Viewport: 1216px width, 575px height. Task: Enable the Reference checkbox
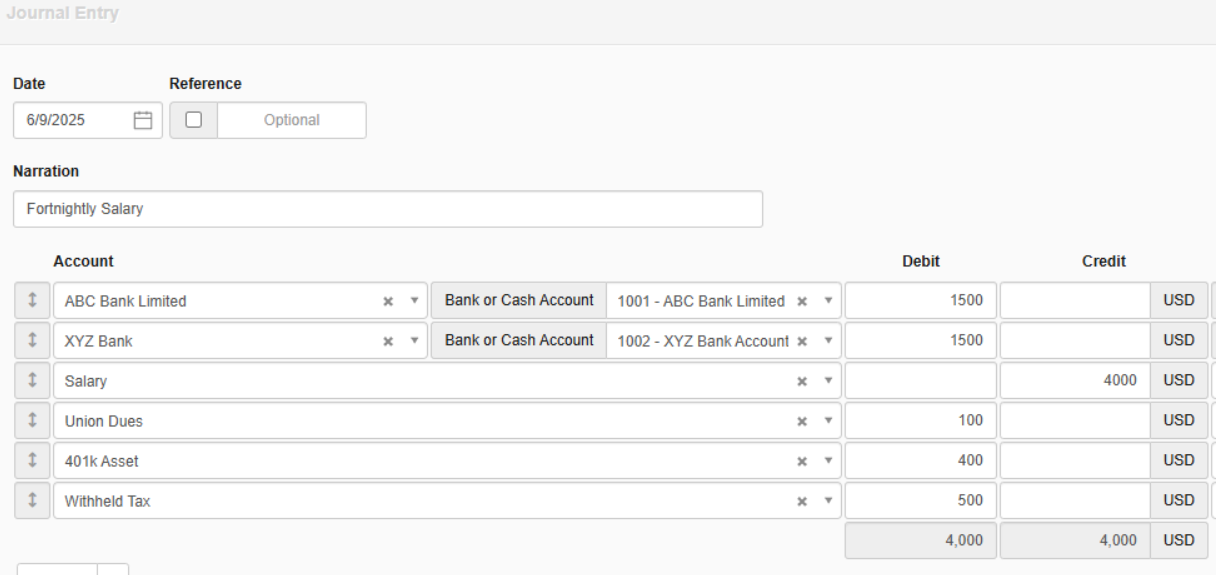pyautogui.click(x=194, y=120)
